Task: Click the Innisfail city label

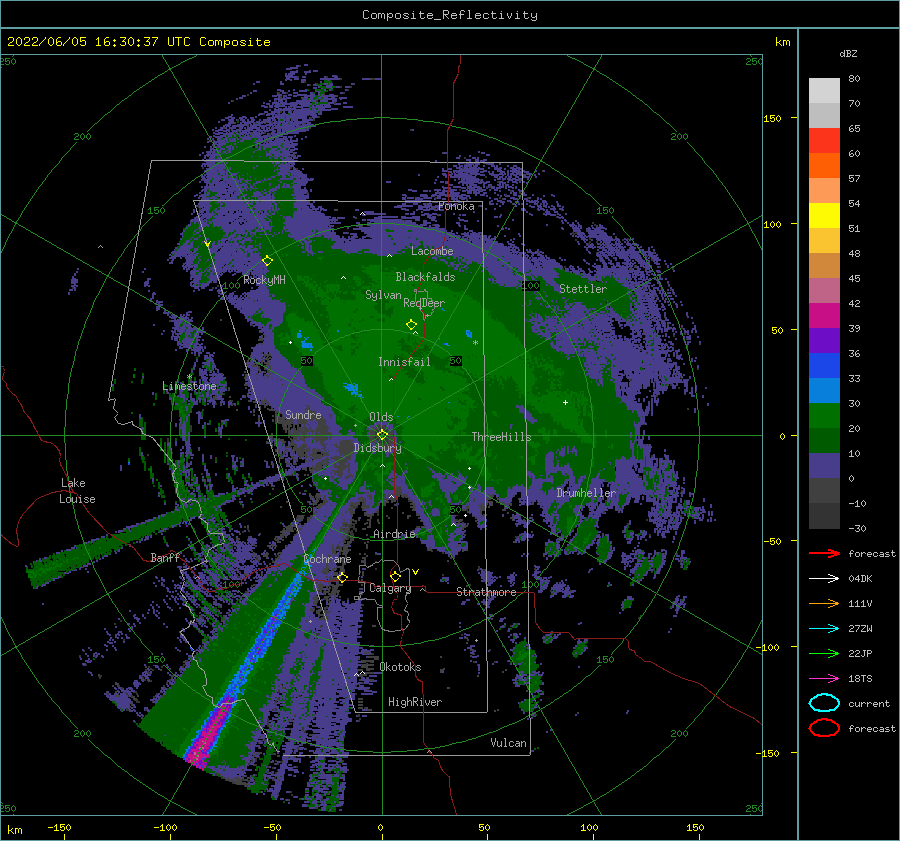Action: [x=404, y=362]
